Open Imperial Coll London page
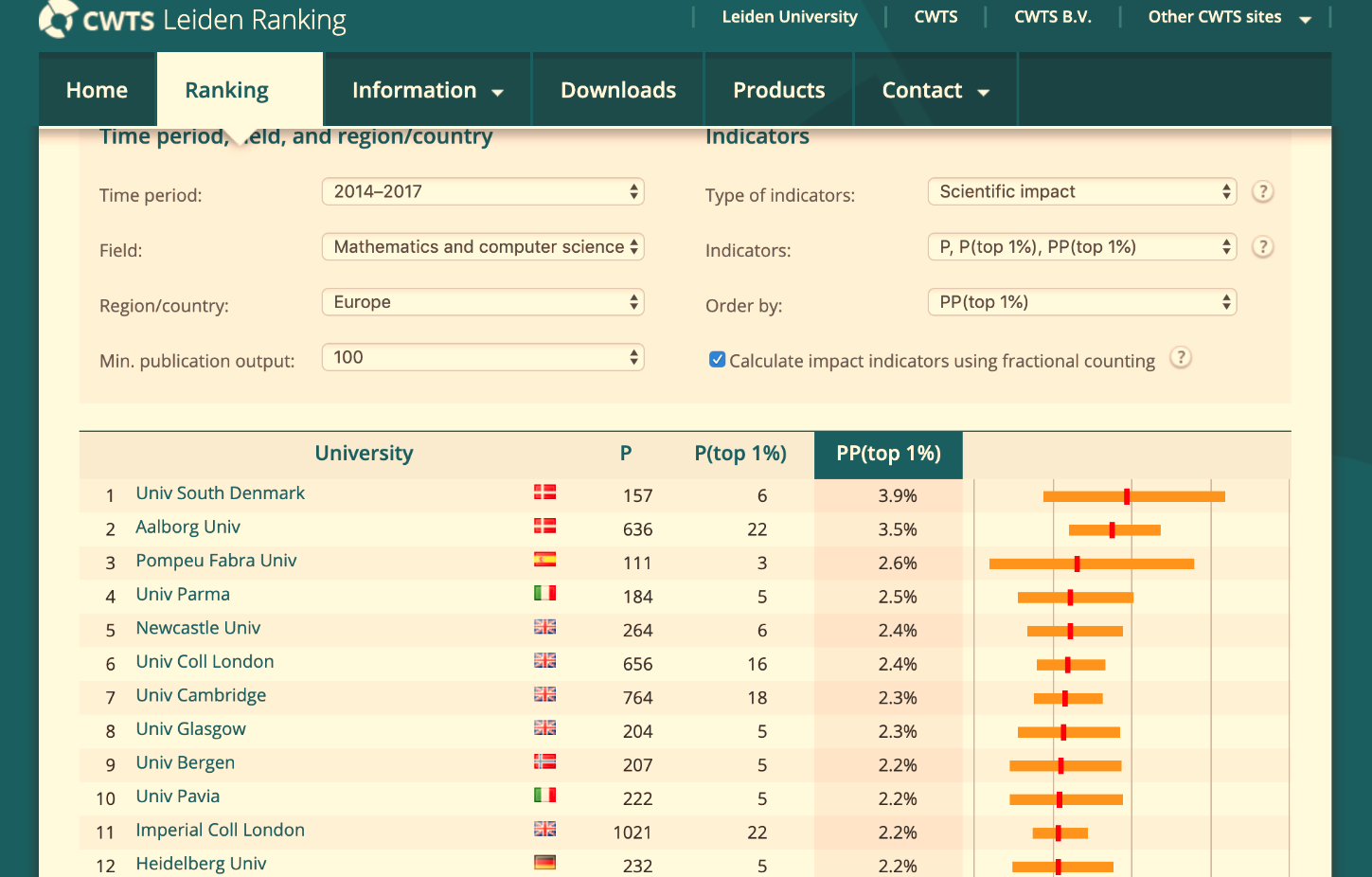 [x=220, y=830]
